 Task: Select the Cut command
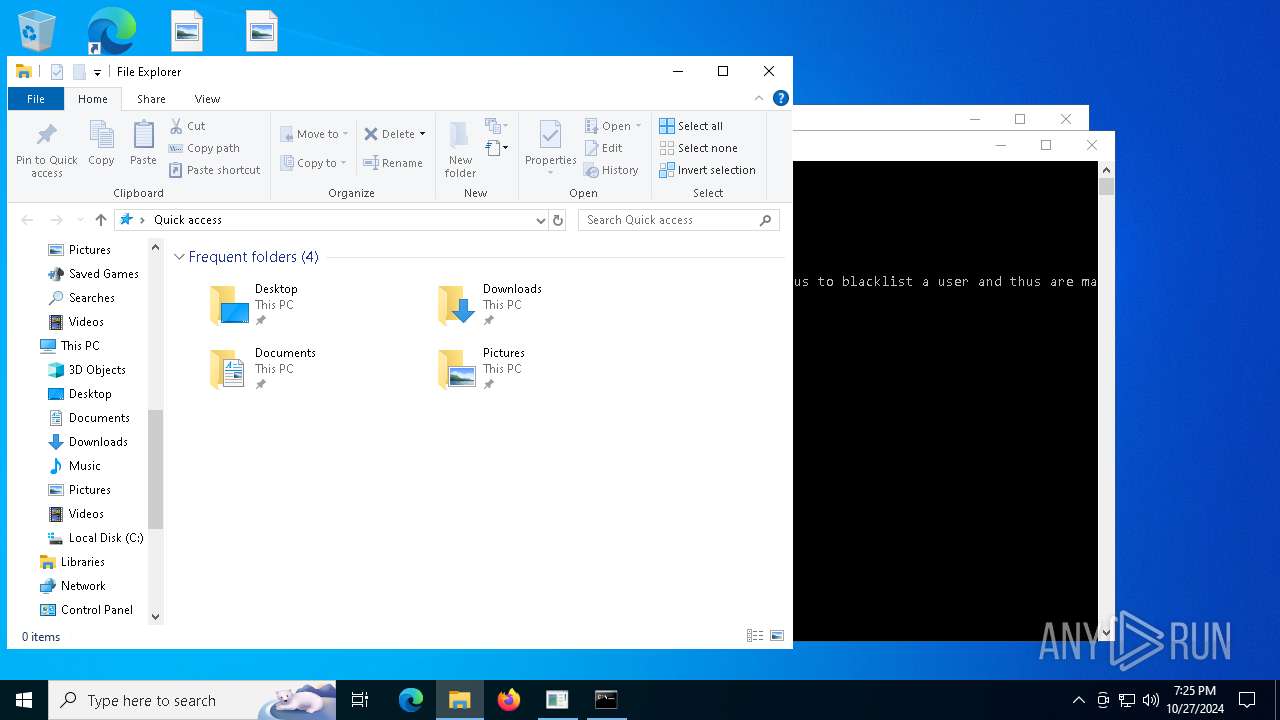(187, 126)
